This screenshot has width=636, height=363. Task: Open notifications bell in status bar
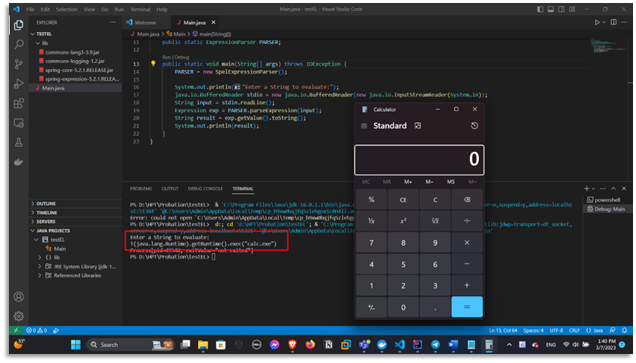tap(625, 331)
